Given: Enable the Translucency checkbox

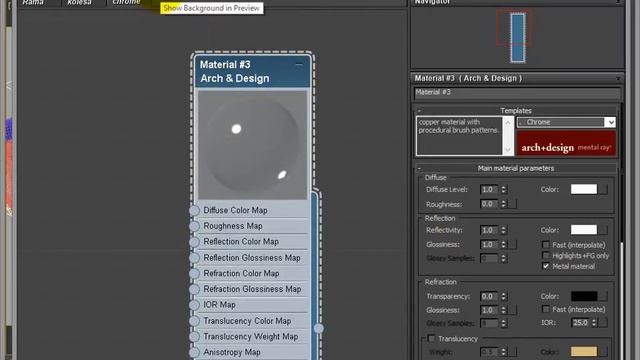Looking at the screenshot, I should (431, 338).
